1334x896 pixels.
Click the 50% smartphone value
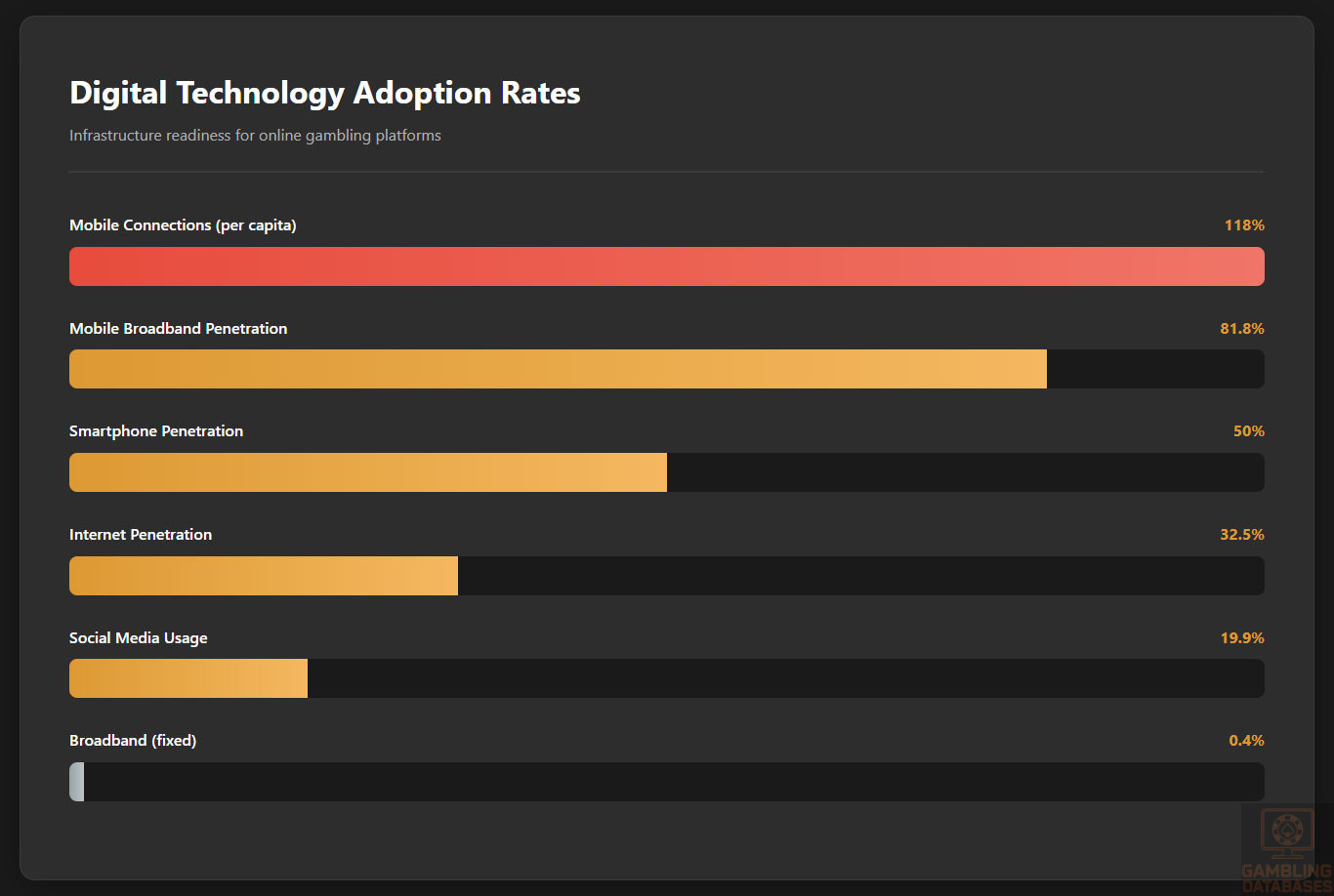pos(1248,431)
